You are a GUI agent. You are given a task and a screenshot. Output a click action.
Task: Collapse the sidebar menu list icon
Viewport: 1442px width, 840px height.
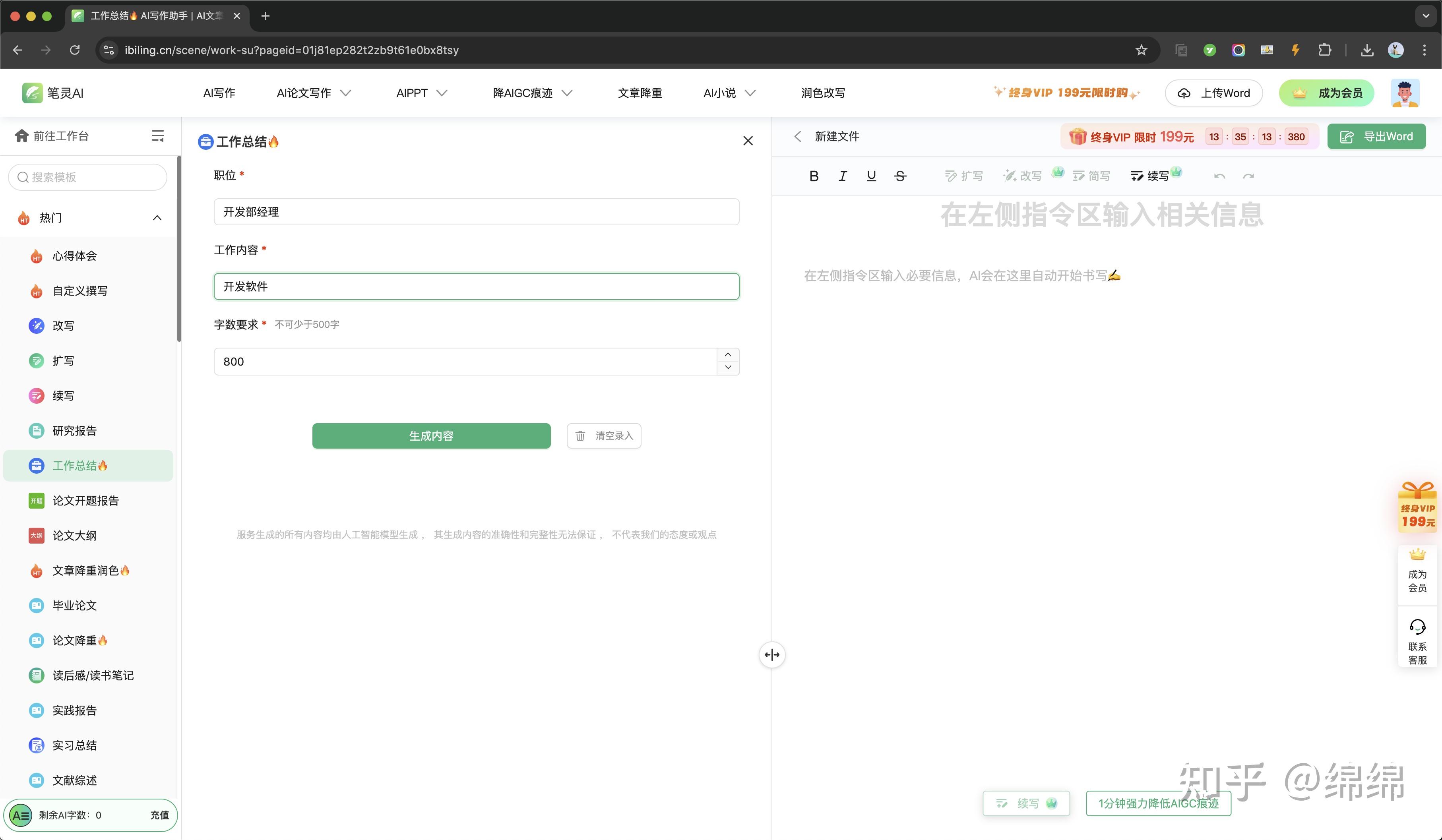(x=157, y=135)
